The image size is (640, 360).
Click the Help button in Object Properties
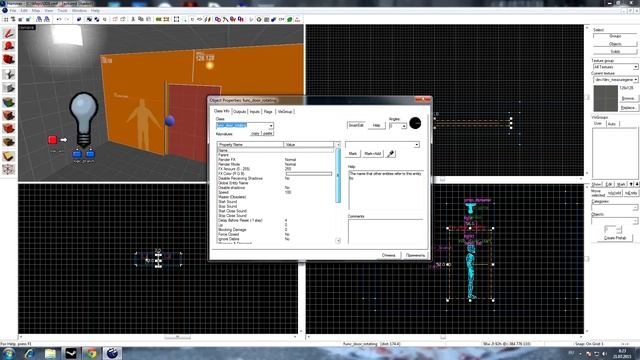coord(376,125)
